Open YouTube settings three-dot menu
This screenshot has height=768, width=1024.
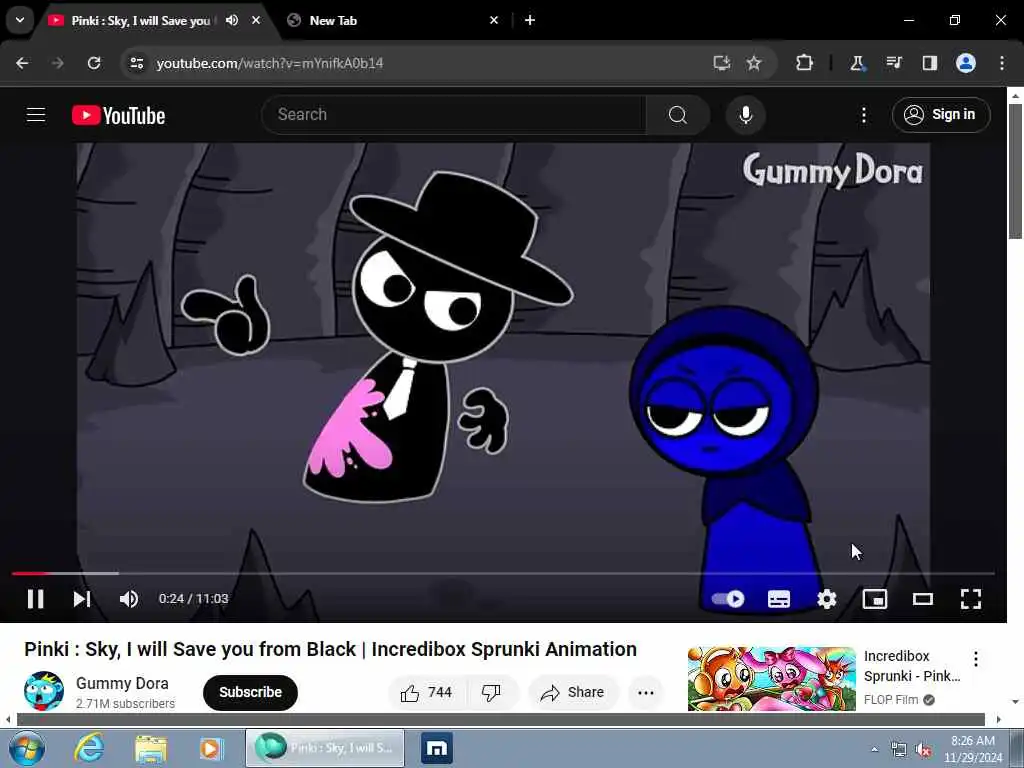point(863,115)
